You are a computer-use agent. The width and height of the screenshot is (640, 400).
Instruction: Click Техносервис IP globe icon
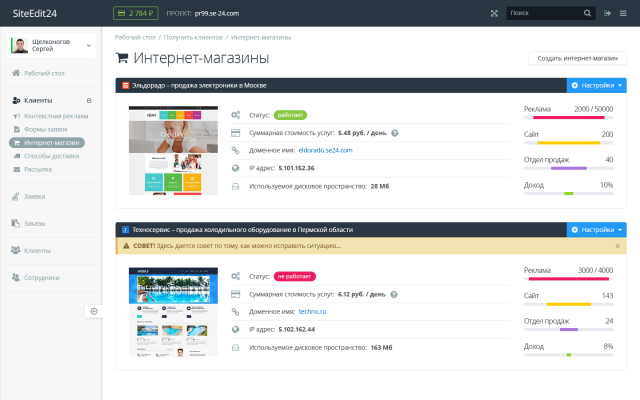(236, 329)
